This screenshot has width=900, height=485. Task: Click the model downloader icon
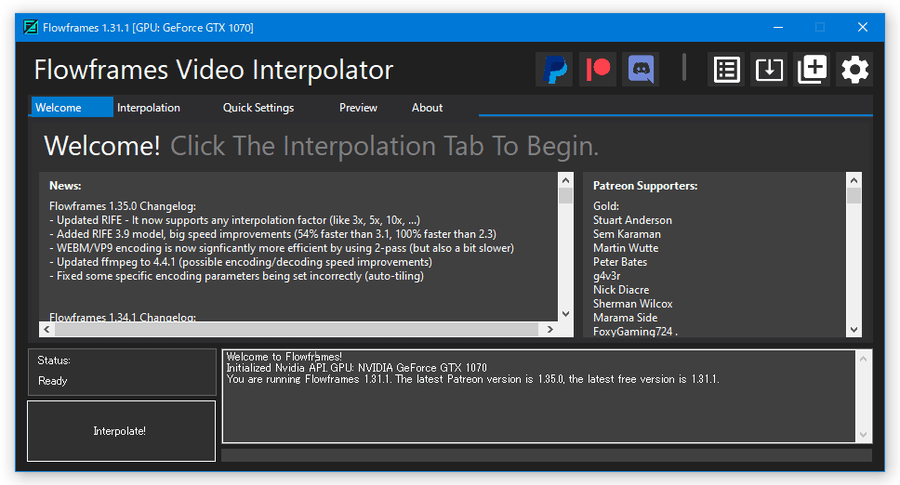(x=769, y=69)
